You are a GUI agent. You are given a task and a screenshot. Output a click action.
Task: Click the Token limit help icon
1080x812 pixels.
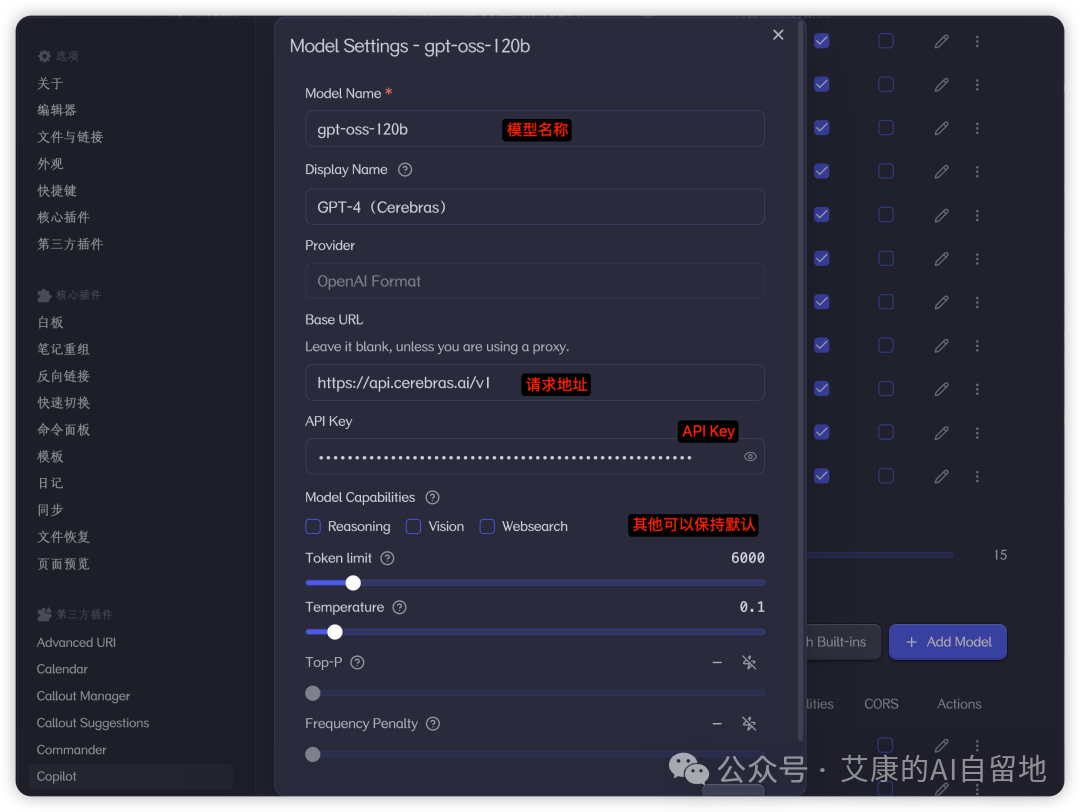click(x=387, y=558)
